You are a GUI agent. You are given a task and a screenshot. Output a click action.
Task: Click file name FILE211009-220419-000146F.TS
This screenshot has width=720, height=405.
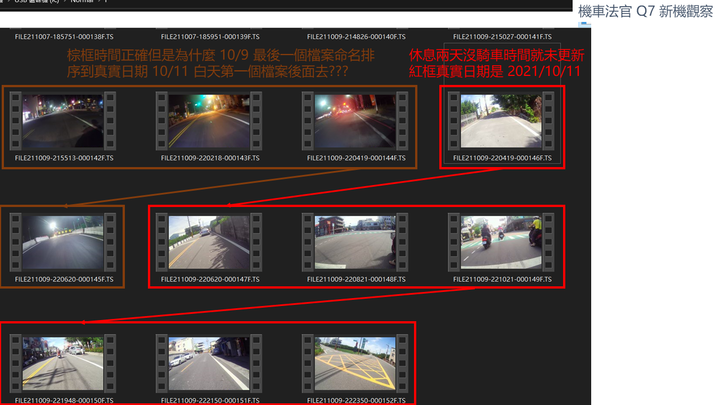[502, 158]
